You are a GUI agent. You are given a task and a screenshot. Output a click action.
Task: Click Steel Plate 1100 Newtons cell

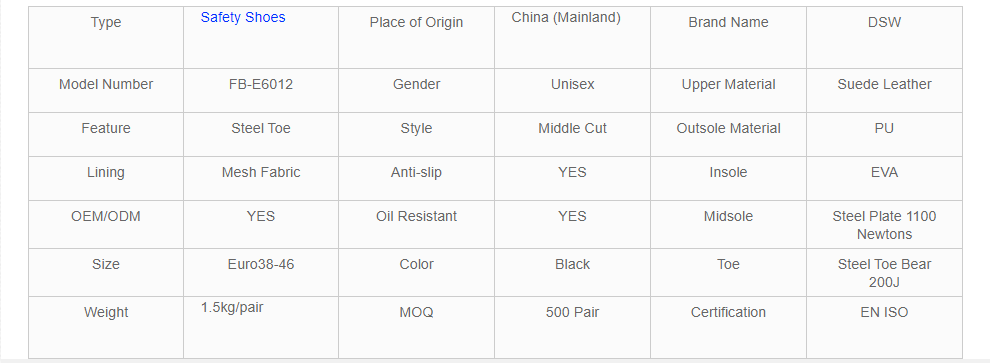(884, 225)
